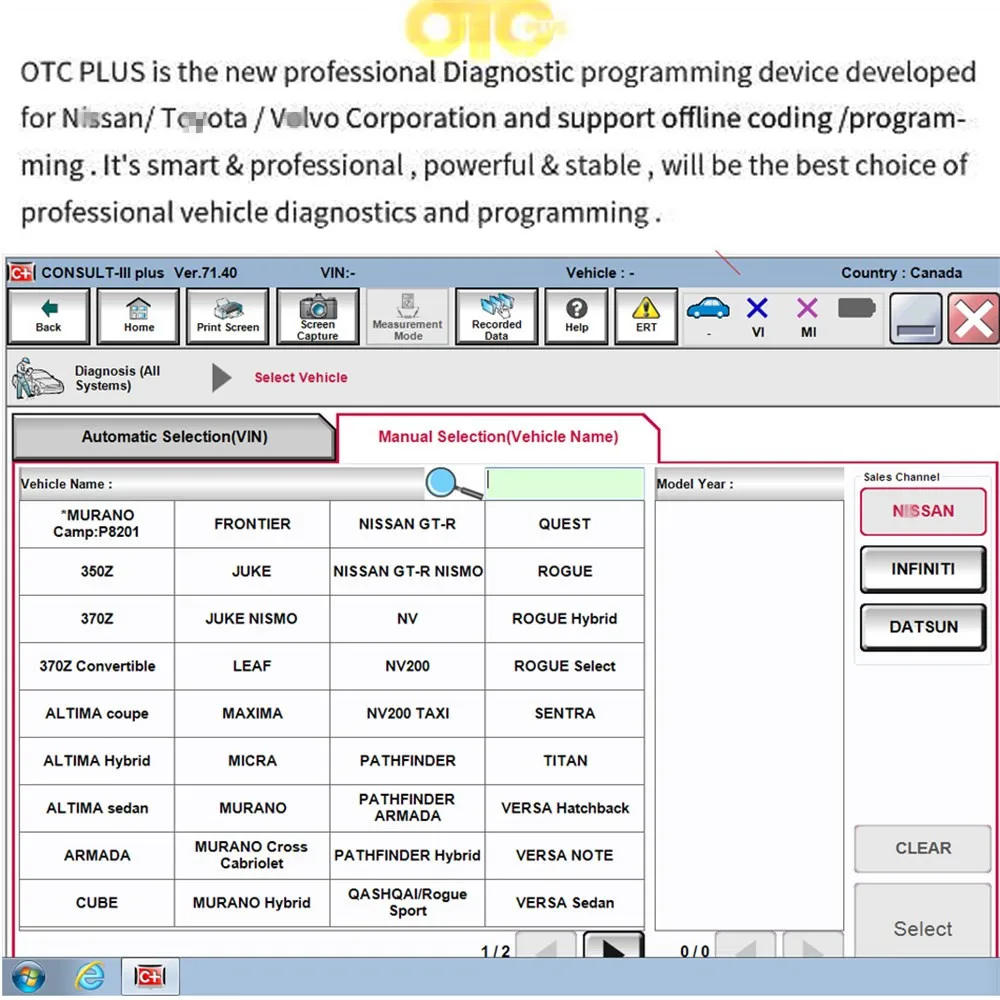Viewport: 1000px width, 1000px height.
Task: Pick ALTIMA Hybrid from the list
Action: (x=97, y=761)
